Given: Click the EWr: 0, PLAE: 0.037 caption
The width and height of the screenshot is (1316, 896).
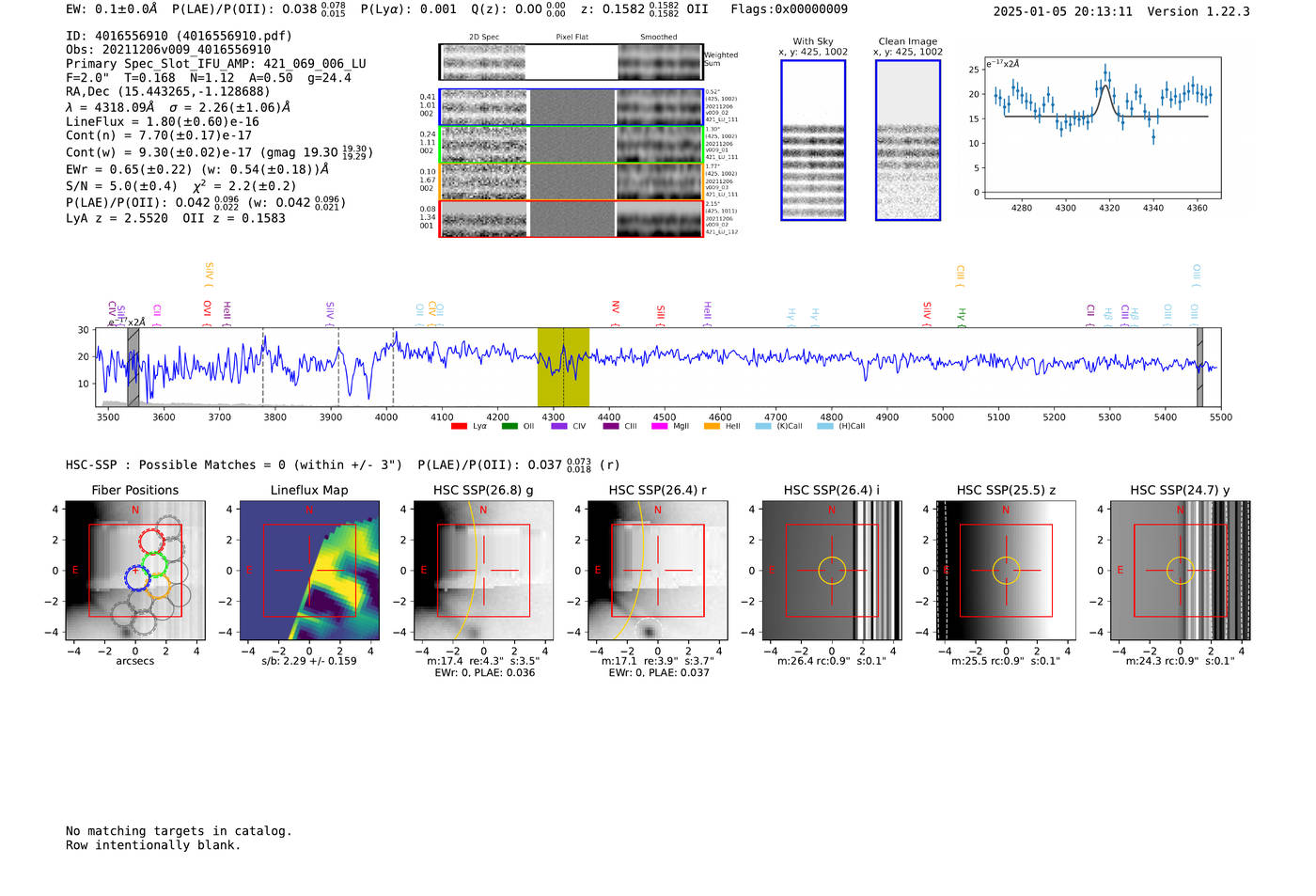Looking at the screenshot, I should pos(659,673).
